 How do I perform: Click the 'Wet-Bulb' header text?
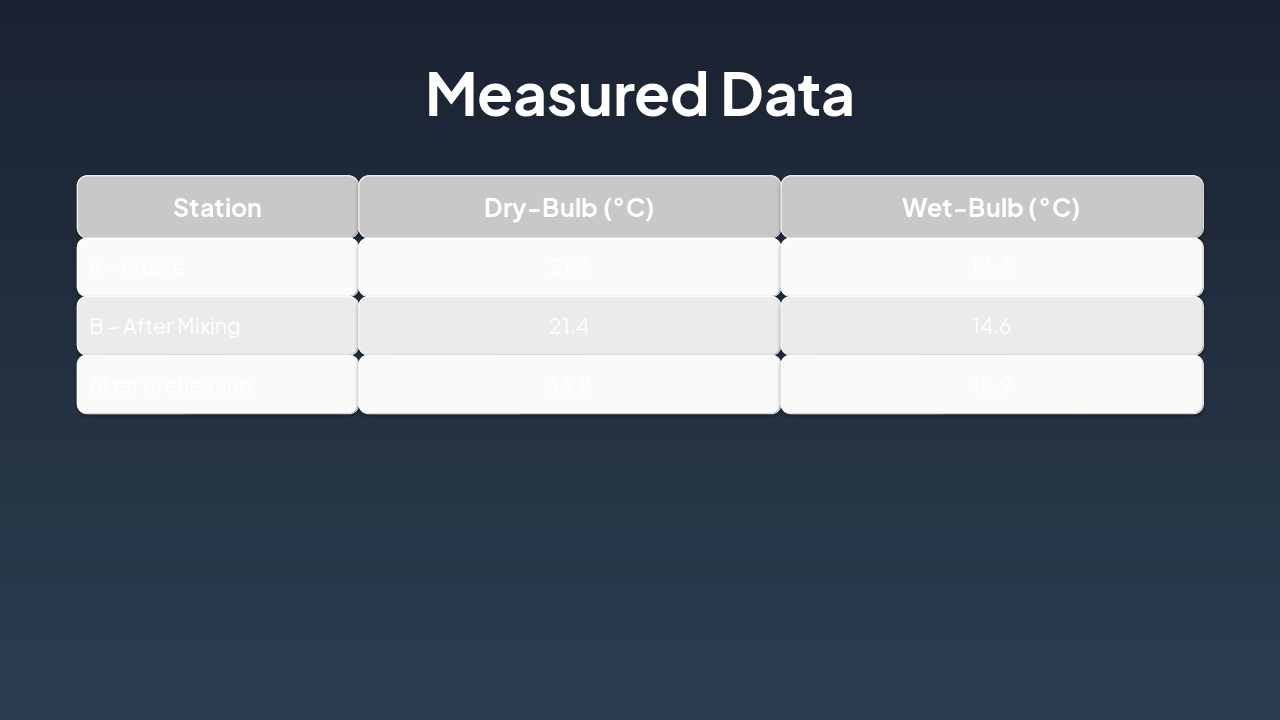pyautogui.click(x=962, y=207)
